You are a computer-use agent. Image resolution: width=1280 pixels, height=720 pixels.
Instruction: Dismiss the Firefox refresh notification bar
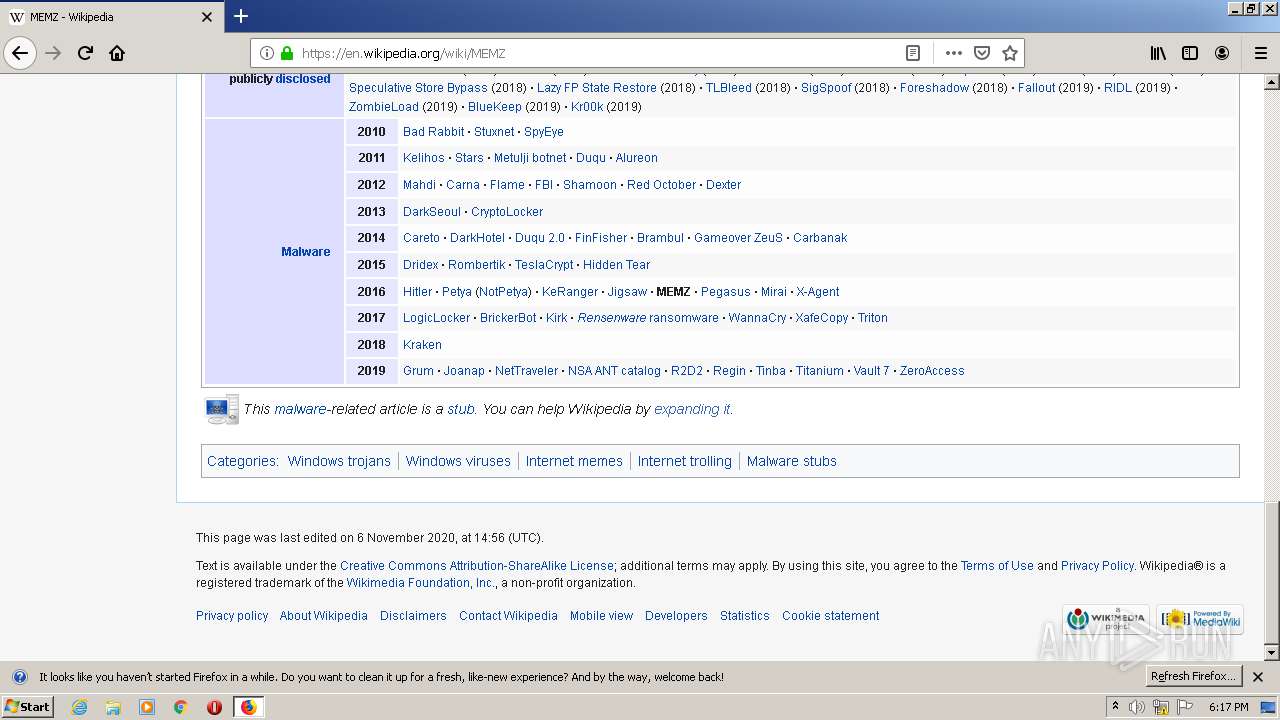[1258, 677]
